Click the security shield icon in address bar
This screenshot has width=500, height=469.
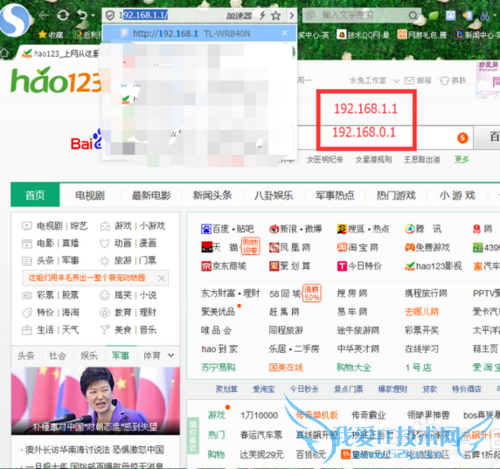110,15
